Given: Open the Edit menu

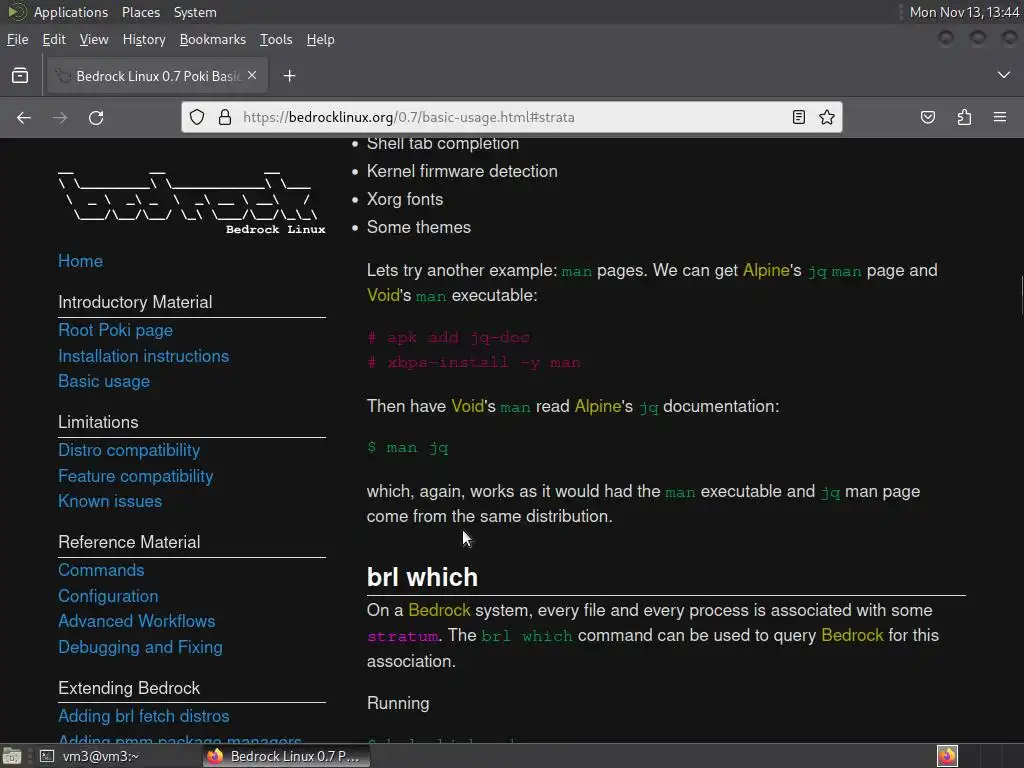Looking at the screenshot, I should click(54, 39).
